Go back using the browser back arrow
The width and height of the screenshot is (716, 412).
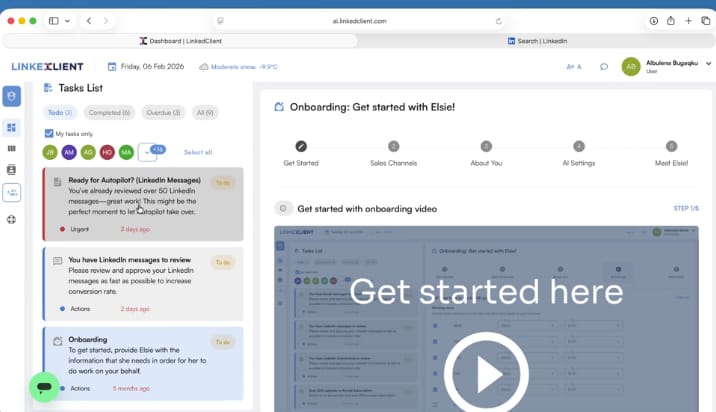(89, 21)
